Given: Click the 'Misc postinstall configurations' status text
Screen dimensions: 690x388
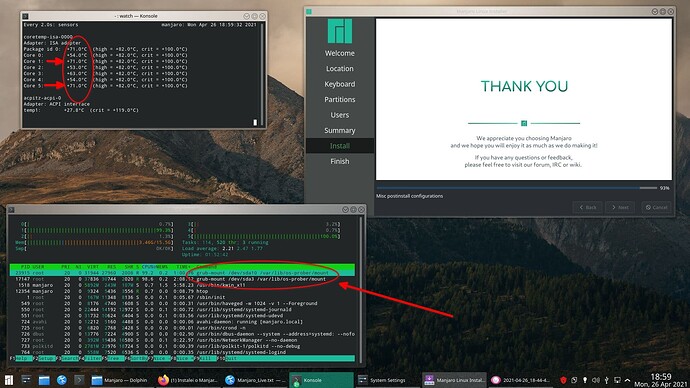Looking at the screenshot, I should (x=409, y=196).
